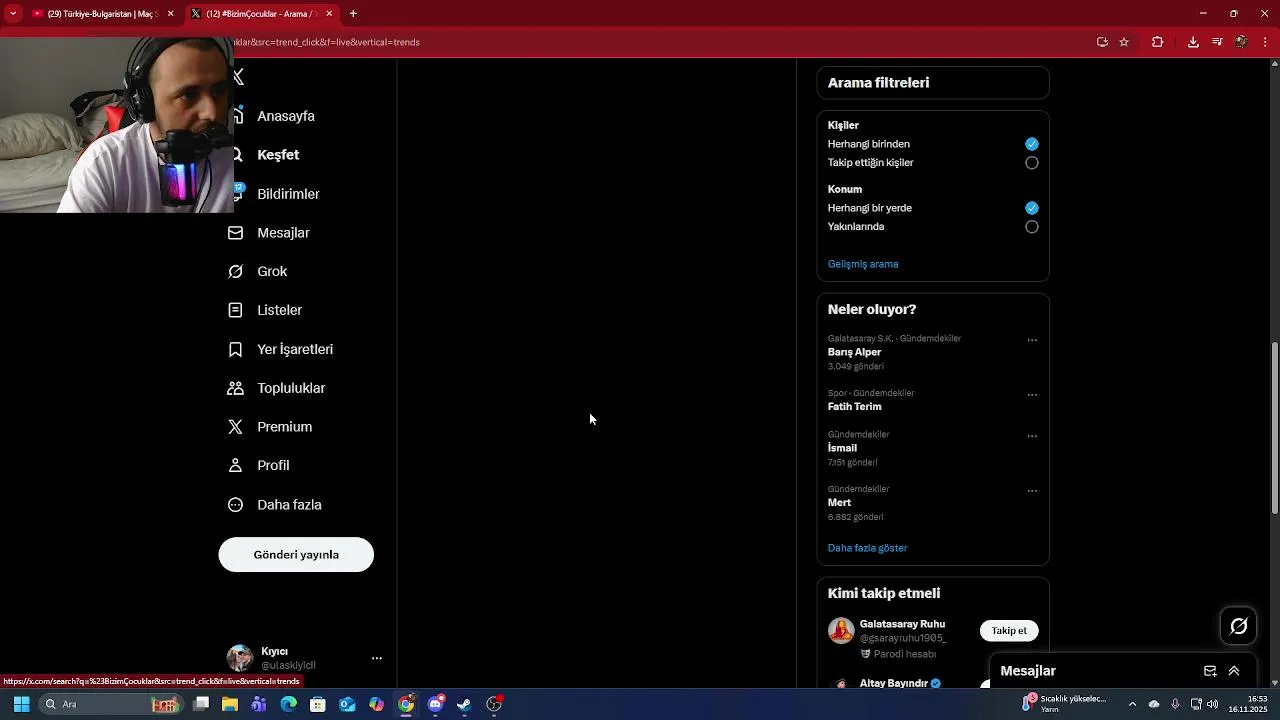
Task: Open the Fatih Terim trend
Action: pyautogui.click(x=854, y=407)
